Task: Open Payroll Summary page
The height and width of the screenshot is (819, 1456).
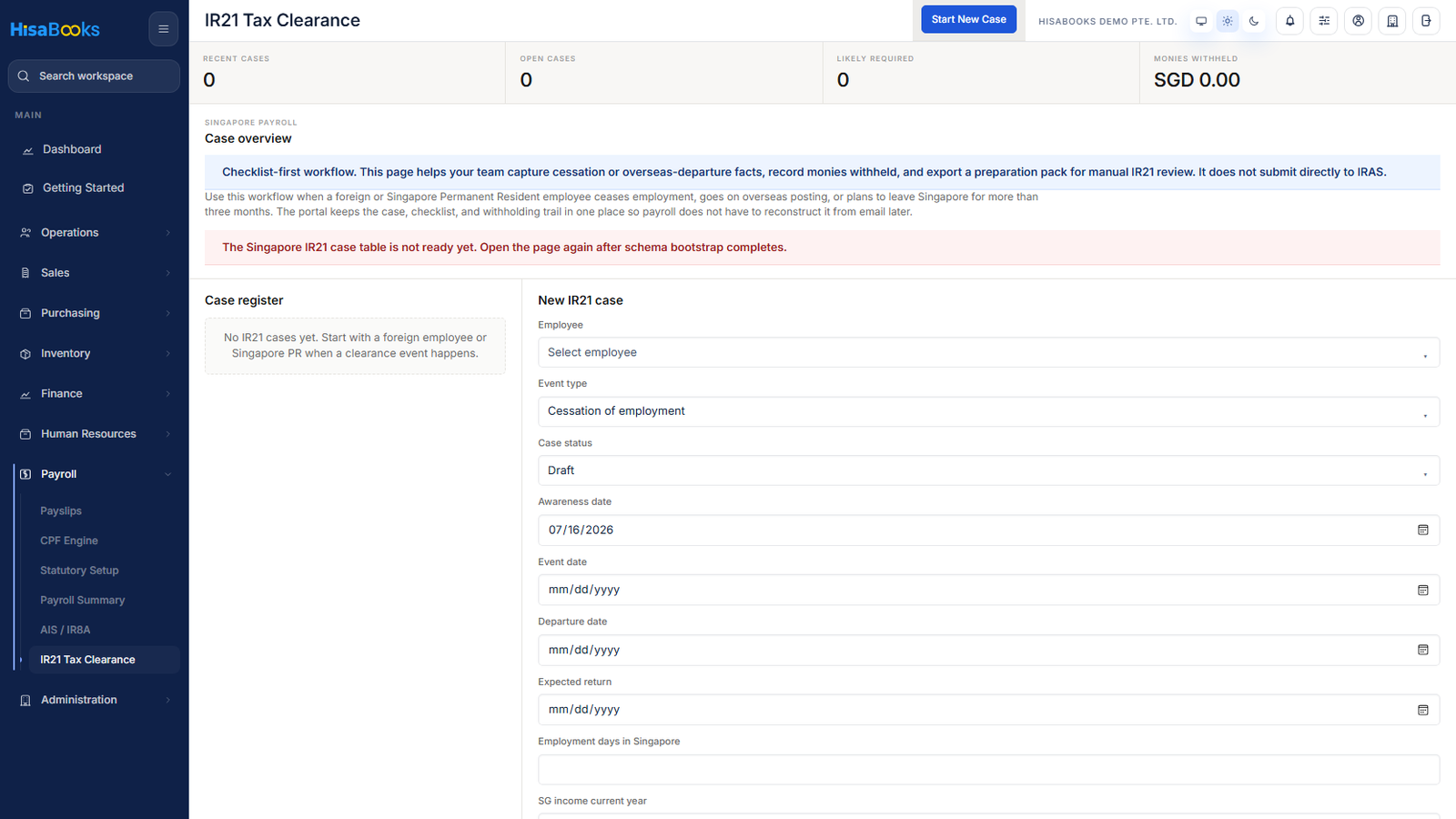Action: click(83, 601)
